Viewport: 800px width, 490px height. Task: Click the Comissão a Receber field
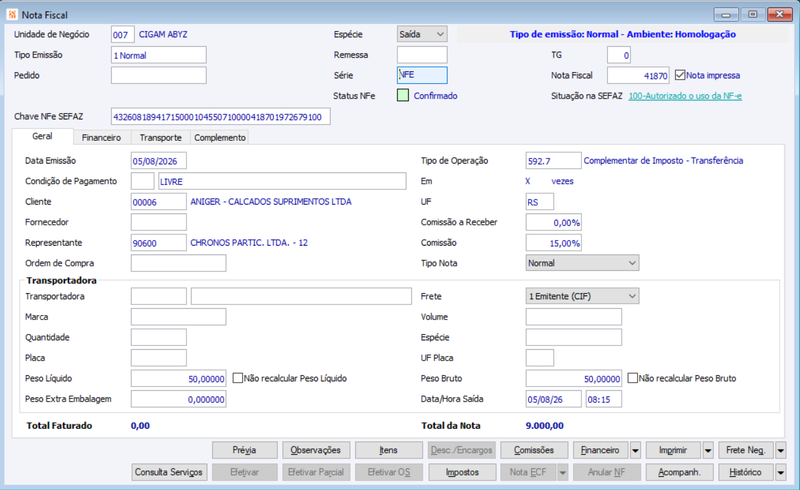(x=554, y=222)
